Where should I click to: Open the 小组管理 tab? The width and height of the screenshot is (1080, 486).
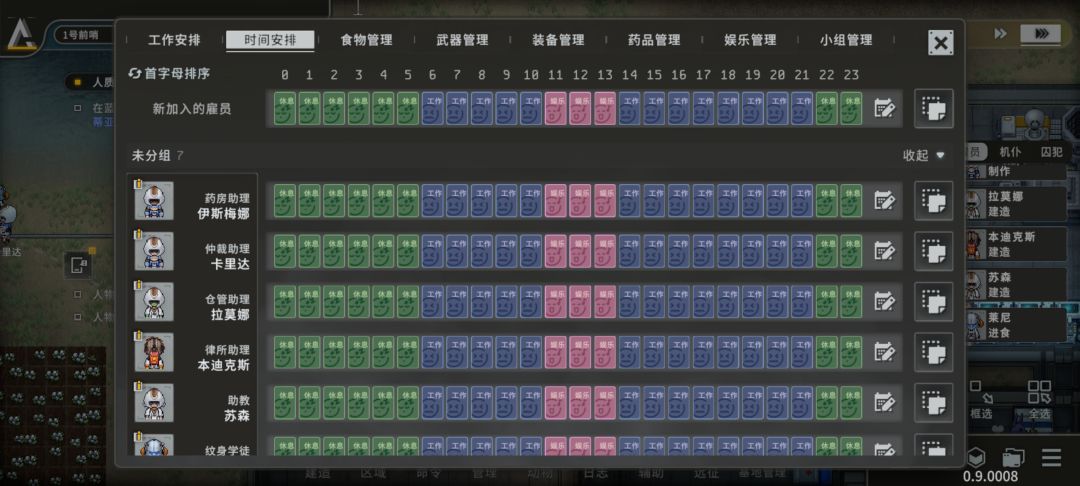[x=846, y=40]
